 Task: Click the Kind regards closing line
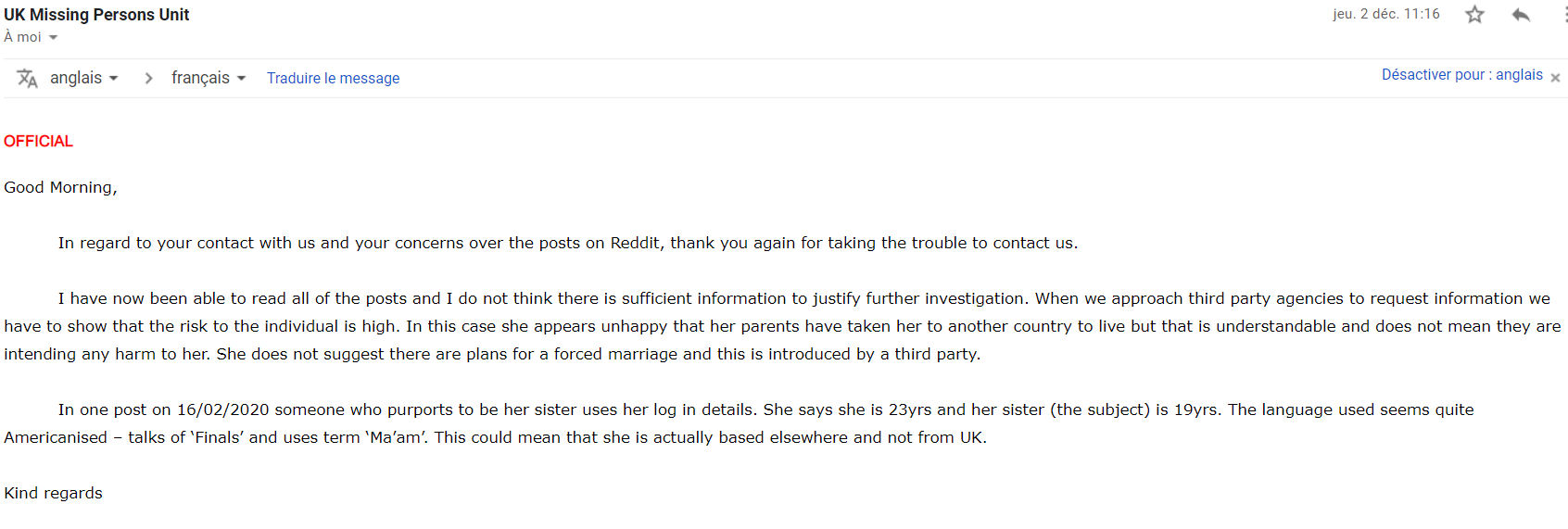[53, 493]
